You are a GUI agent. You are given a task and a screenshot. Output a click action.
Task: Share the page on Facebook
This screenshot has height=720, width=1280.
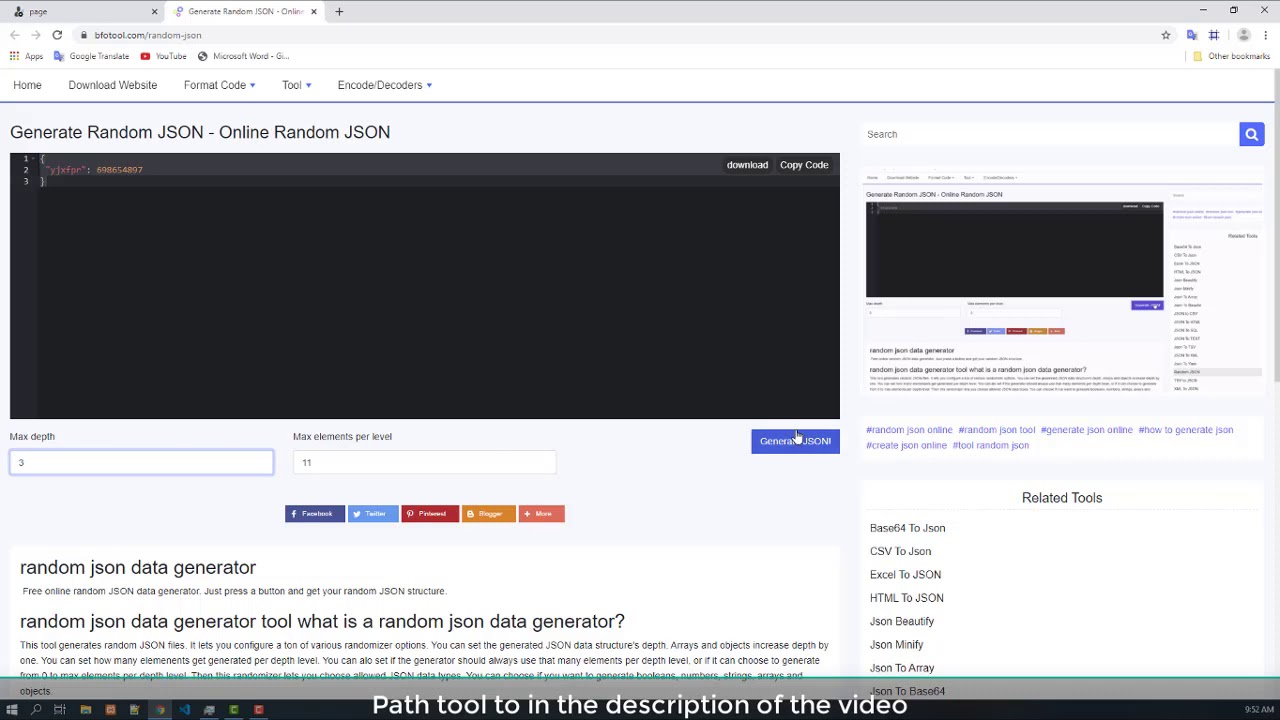[x=314, y=514]
